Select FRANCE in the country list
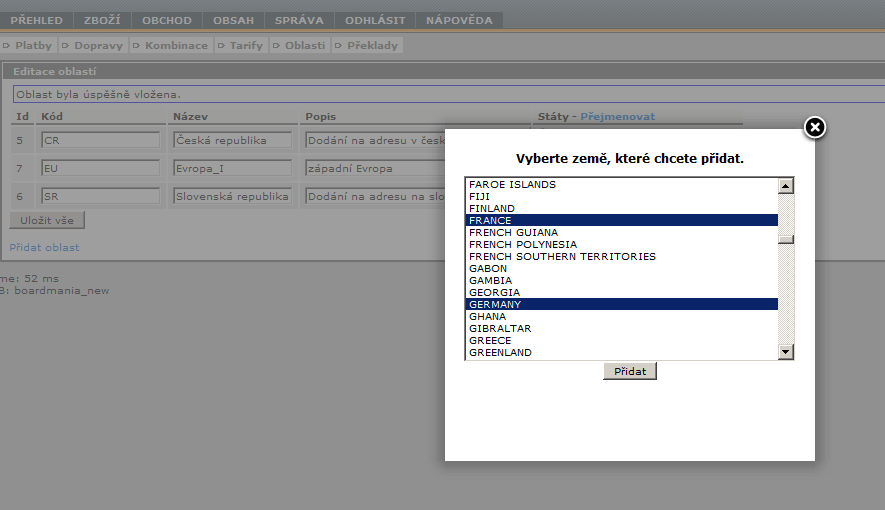 [621, 220]
